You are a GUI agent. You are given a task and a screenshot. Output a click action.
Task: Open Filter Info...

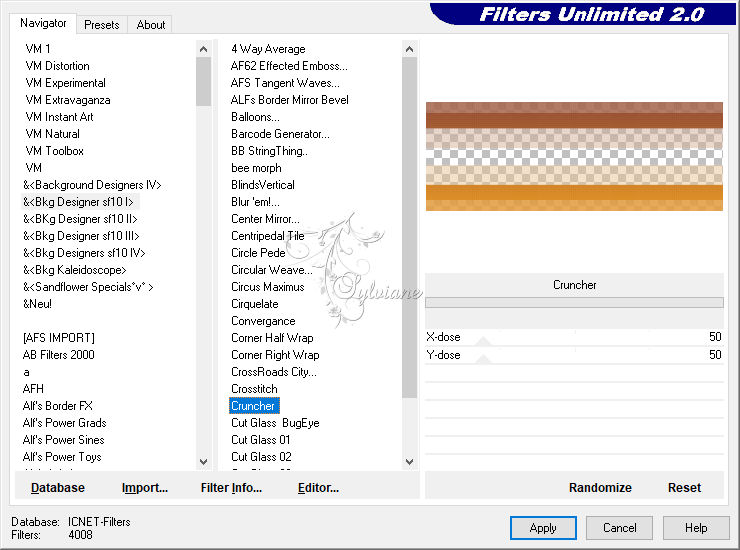point(231,488)
